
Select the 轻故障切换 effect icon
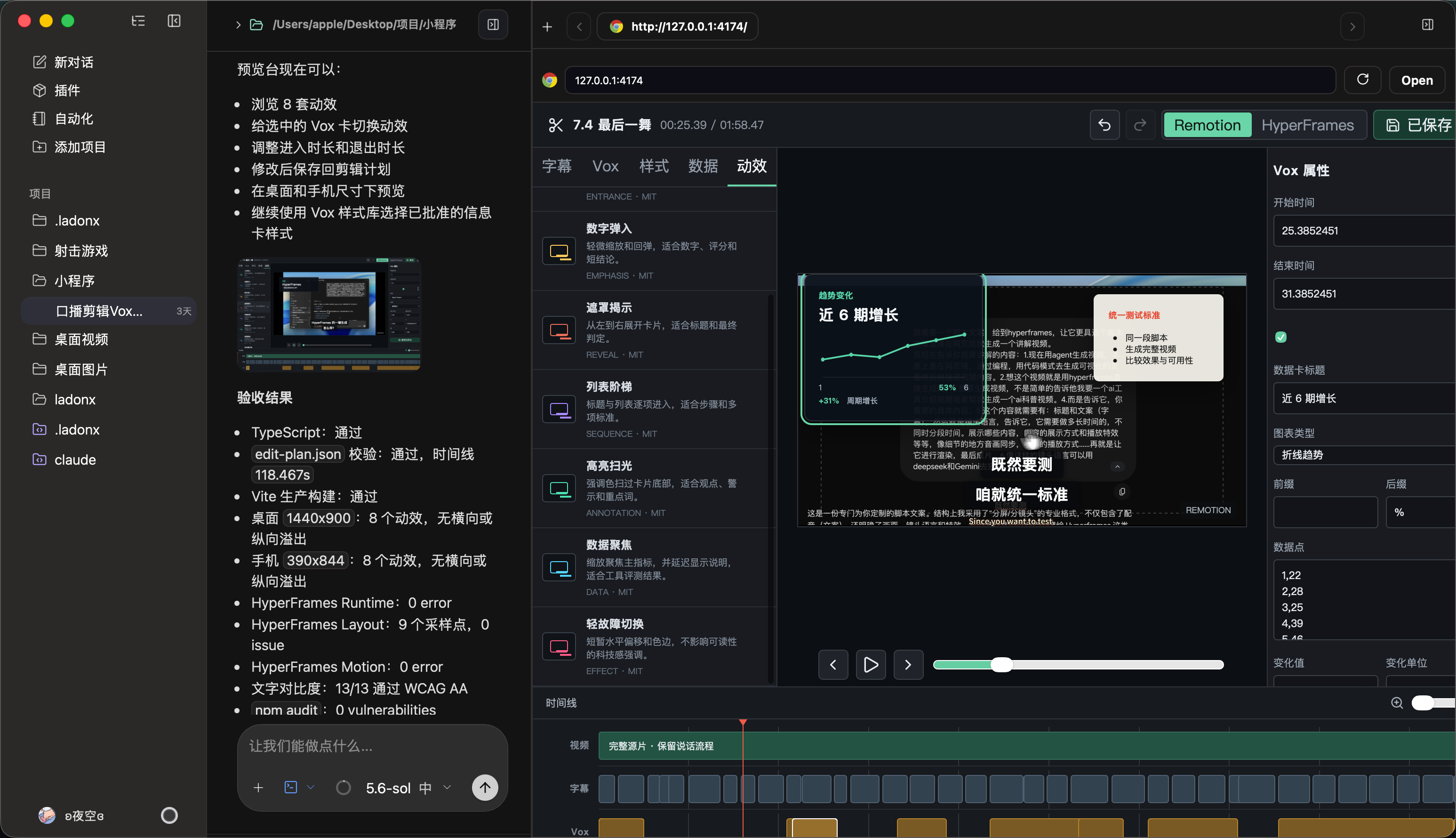click(x=559, y=646)
